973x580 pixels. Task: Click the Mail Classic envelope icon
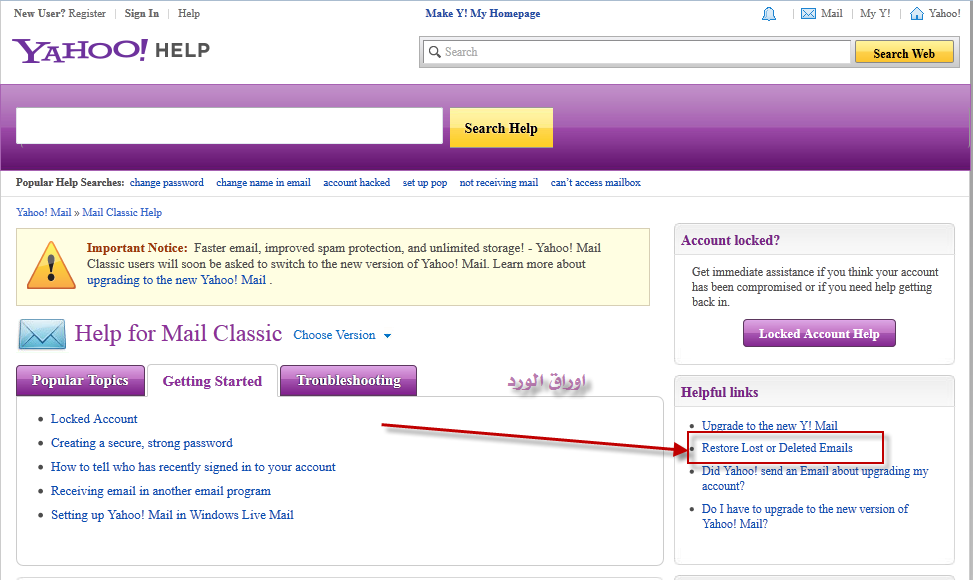(42, 334)
